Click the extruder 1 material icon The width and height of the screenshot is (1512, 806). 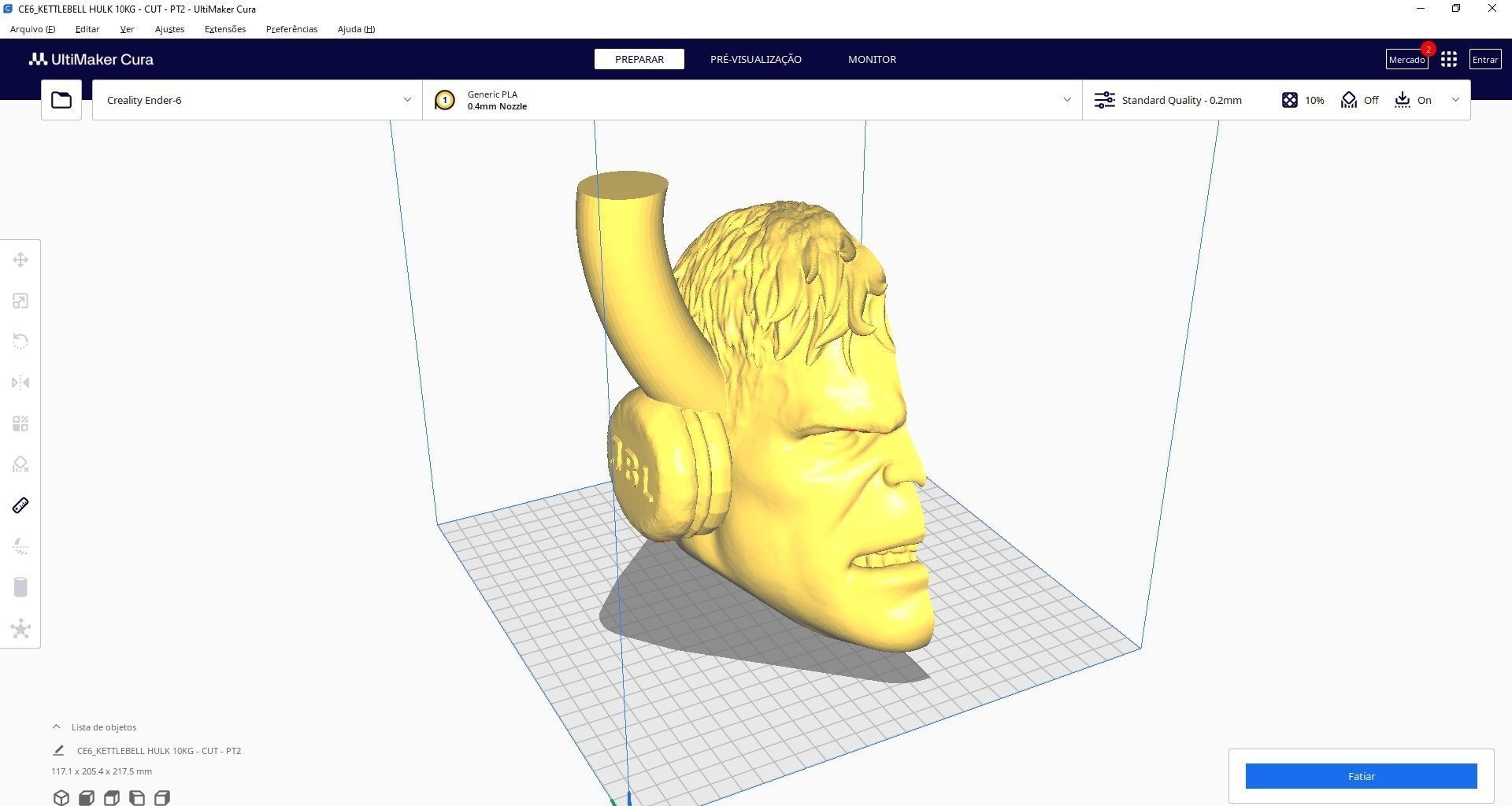[444, 100]
